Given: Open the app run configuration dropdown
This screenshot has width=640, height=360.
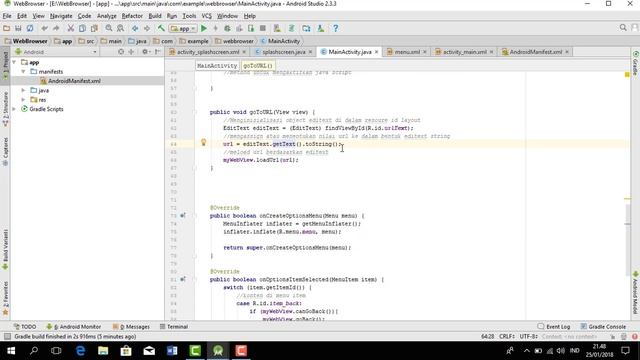Looking at the screenshot, I should [x=183, y=28].
